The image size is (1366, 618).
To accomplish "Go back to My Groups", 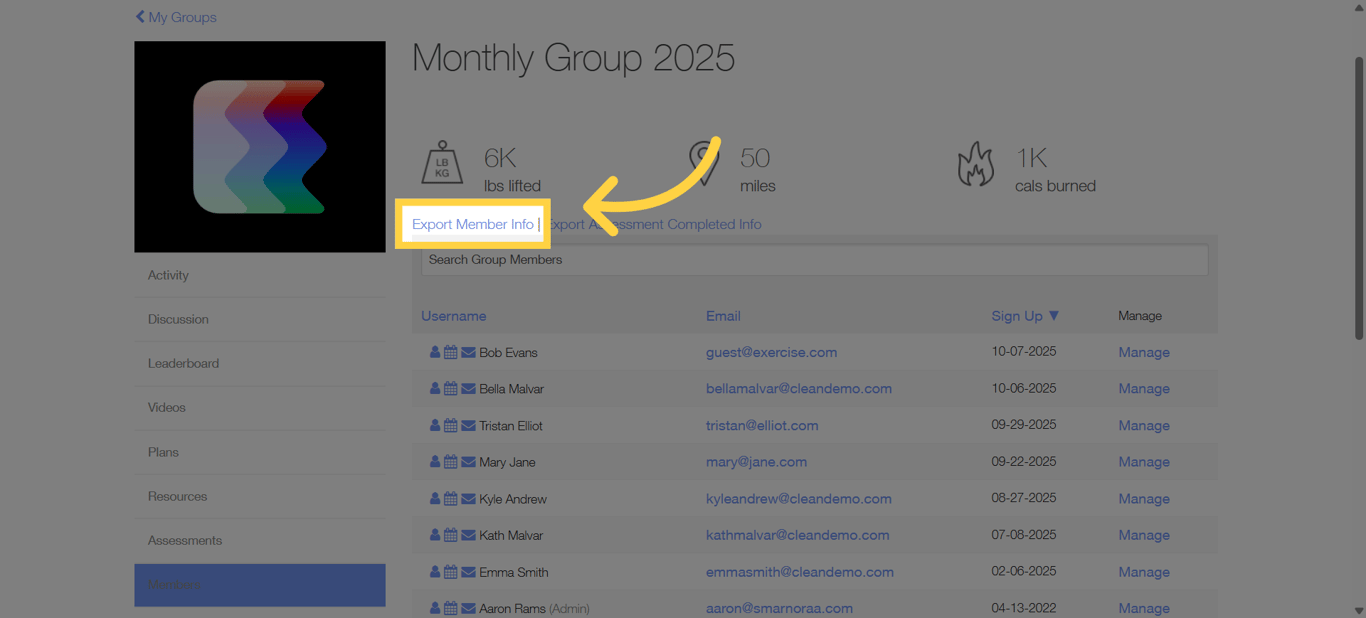I will (175, 17).
